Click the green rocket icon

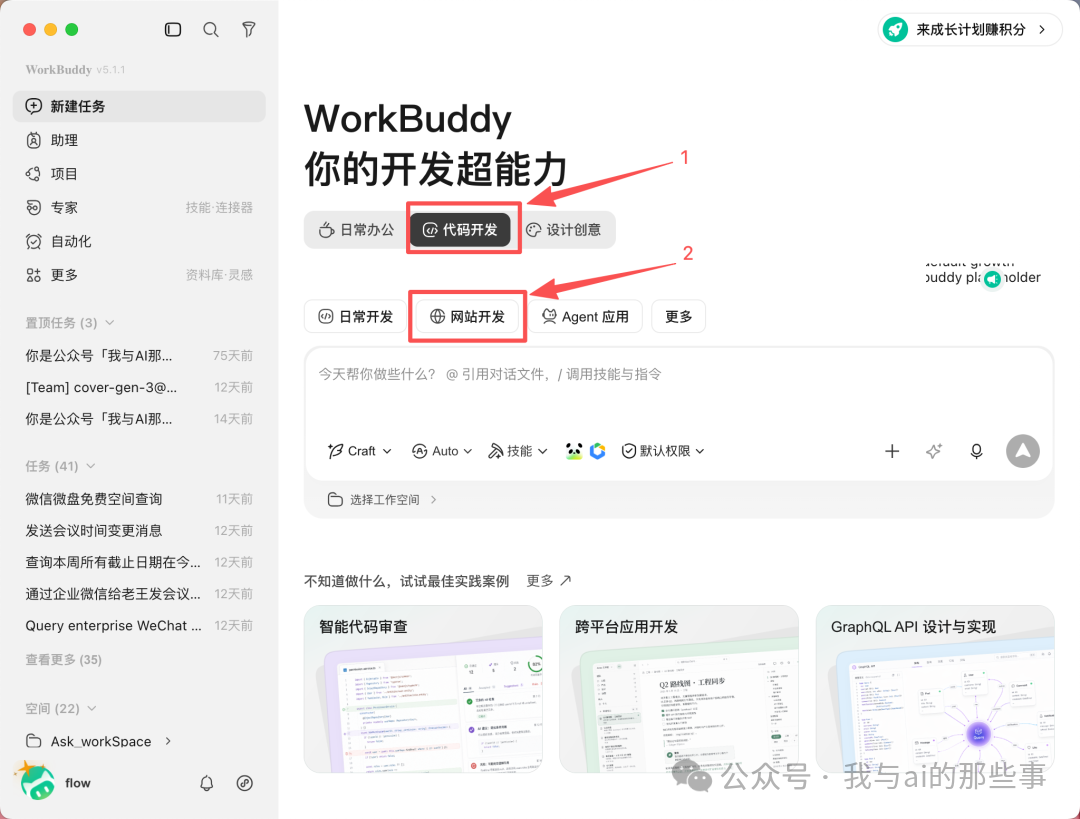pos(895,30)
